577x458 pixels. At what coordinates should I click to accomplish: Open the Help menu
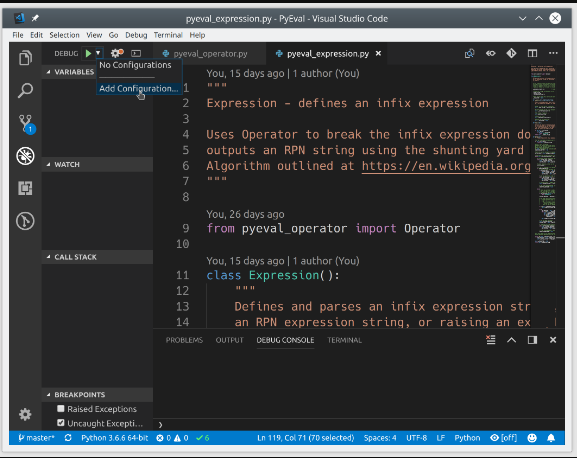pos(197,35)
